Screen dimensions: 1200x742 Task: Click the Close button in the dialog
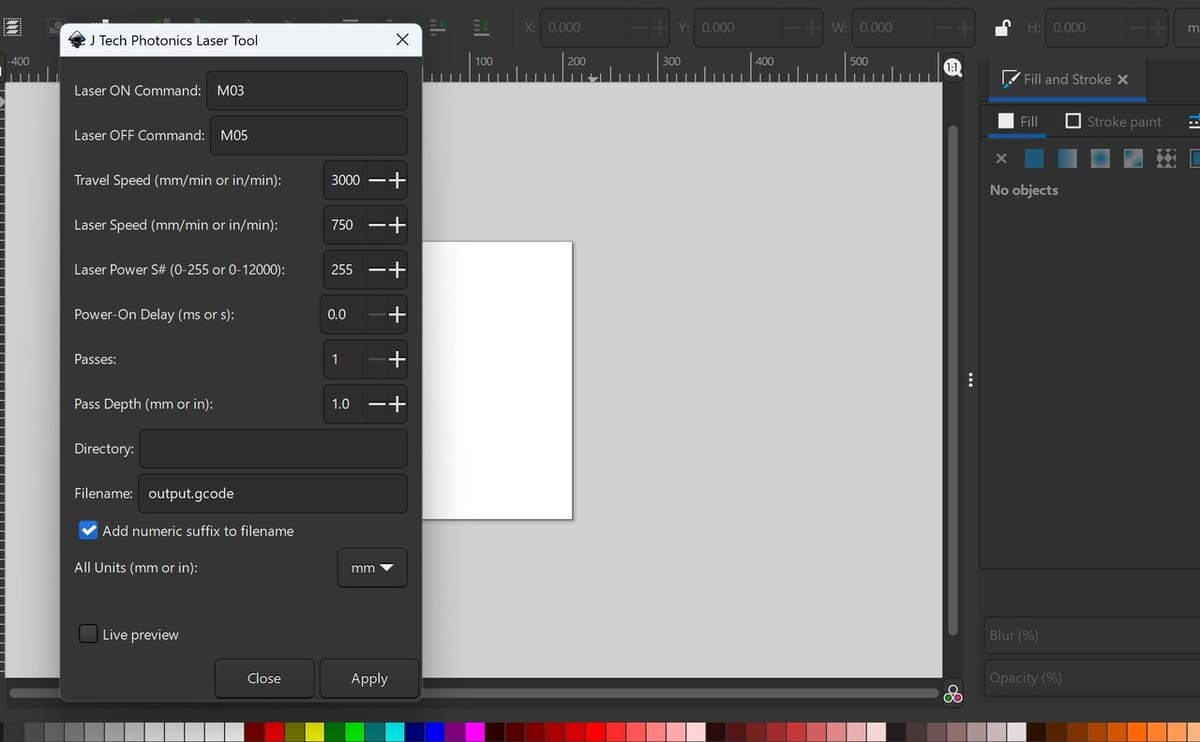[264, 678]
